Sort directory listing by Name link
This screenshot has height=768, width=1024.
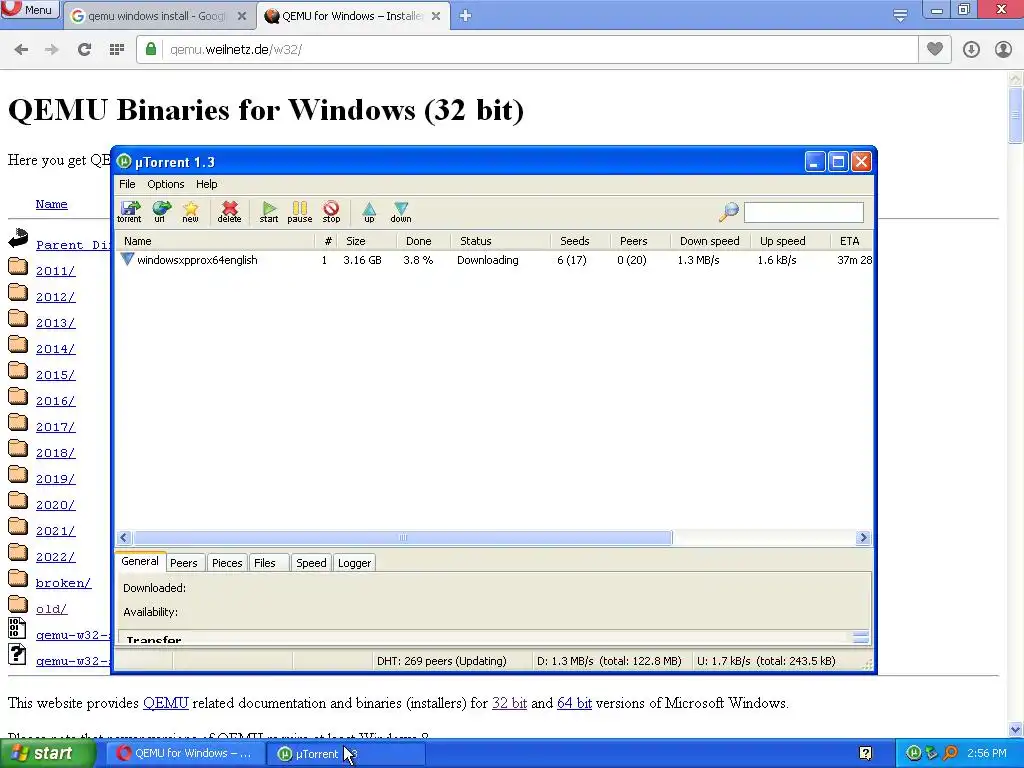52,204
